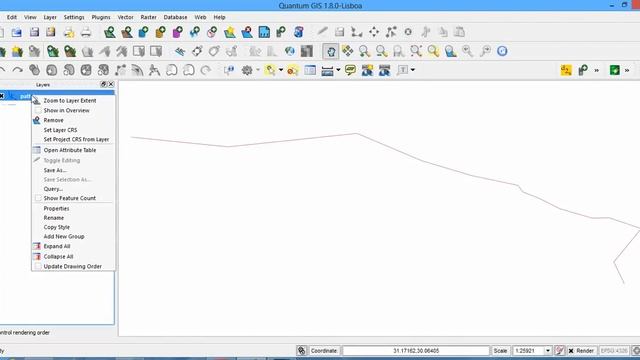Click the Remove Layer red-cross icon

pos(247,32)
